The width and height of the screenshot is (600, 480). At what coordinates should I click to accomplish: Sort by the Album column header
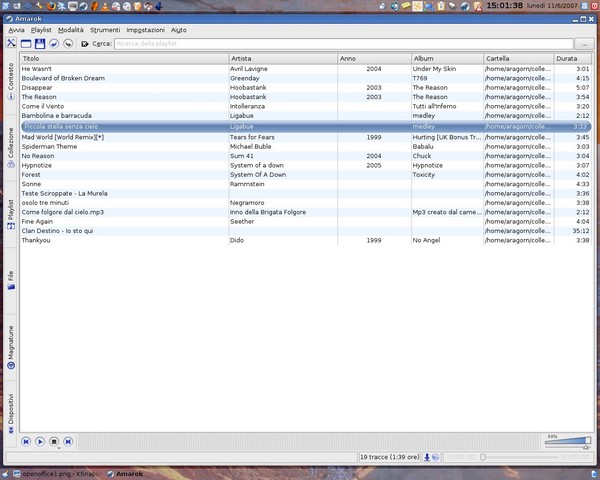click(447, 59)
